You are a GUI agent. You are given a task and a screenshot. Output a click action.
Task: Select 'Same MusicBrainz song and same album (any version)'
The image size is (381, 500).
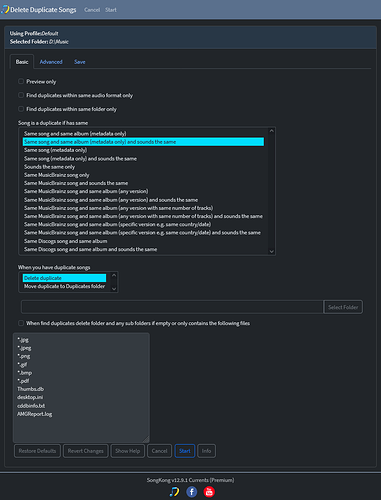(x=143, y=191)
